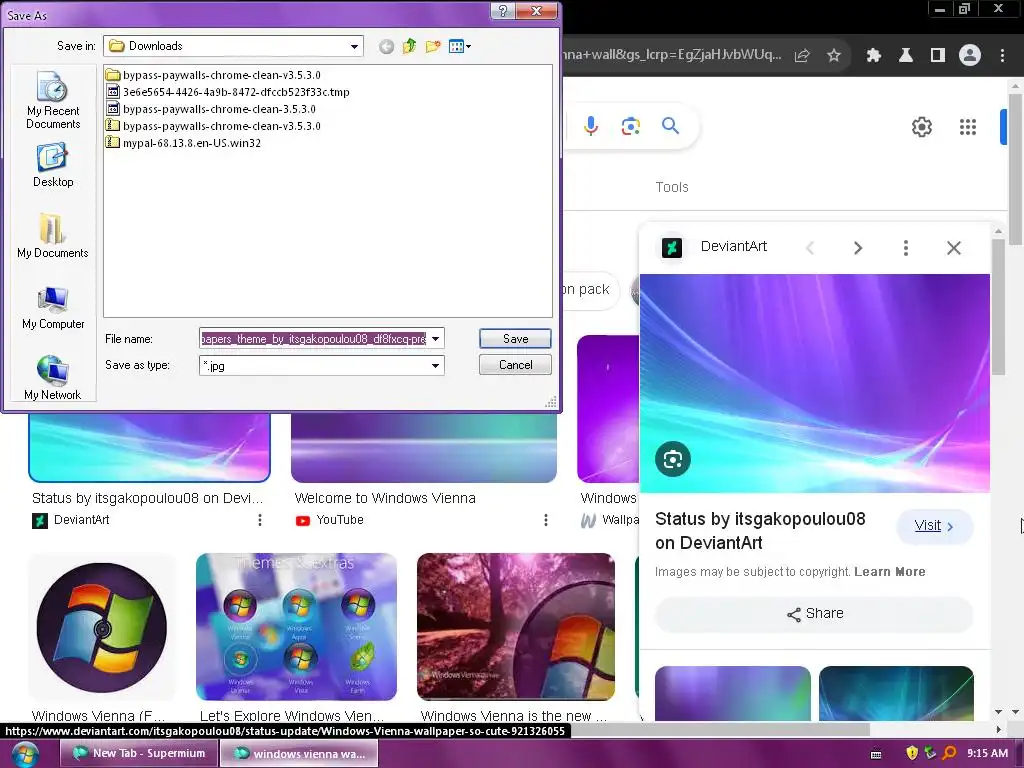Open the browser profile avatar

pos(970,56)
